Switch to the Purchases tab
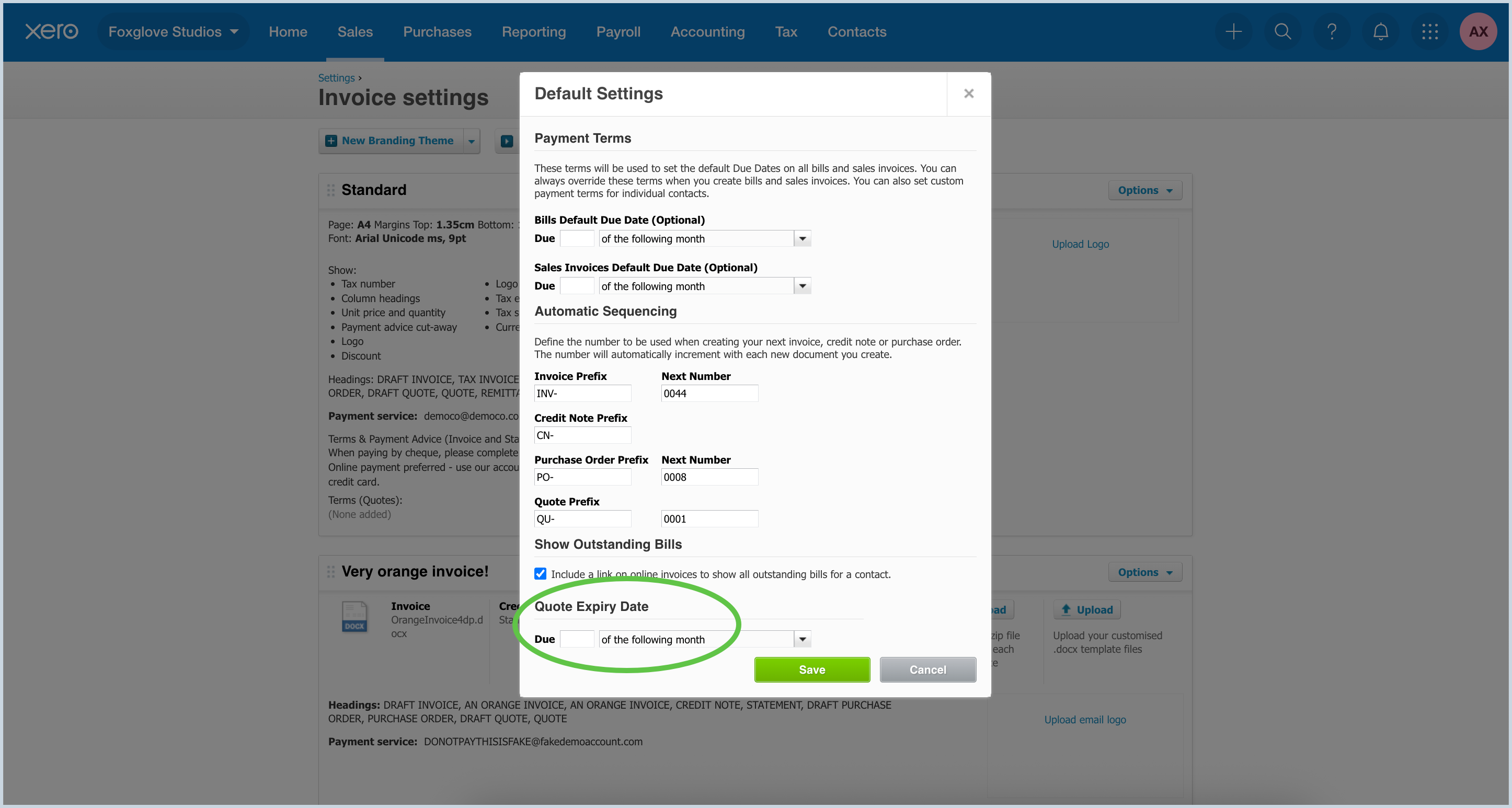 tap(437, 32)
